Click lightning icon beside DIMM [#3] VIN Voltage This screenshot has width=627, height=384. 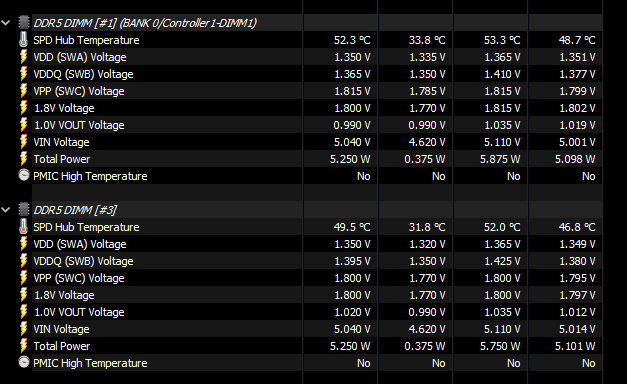click(24, 329)
